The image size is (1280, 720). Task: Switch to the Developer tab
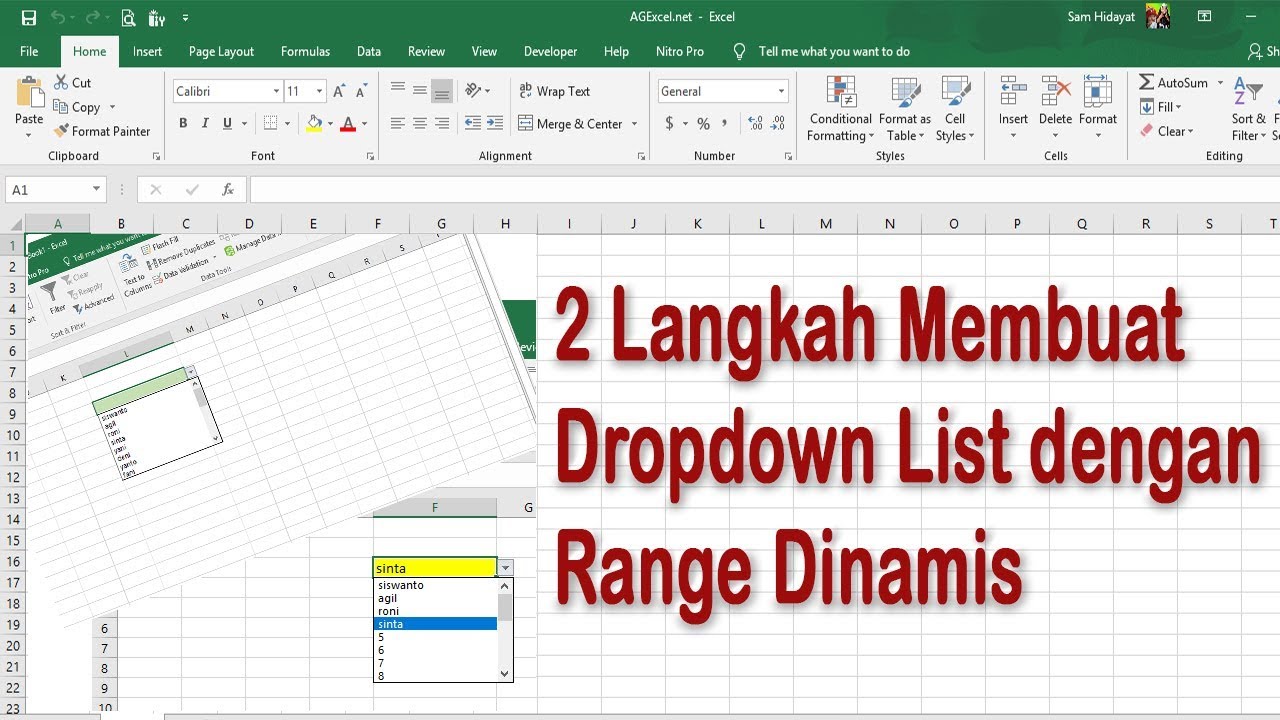point(550,51)
